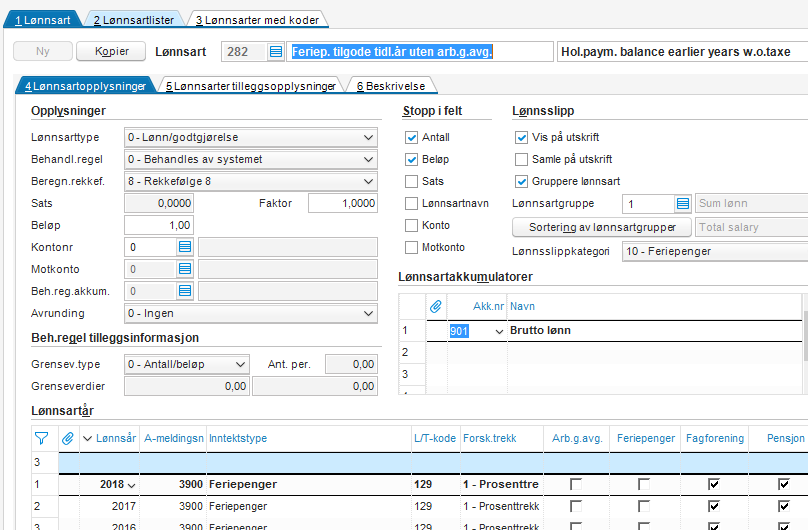Open the Lønnsslippkategori dropdown
808x530 pixels.
click(715, 251)
